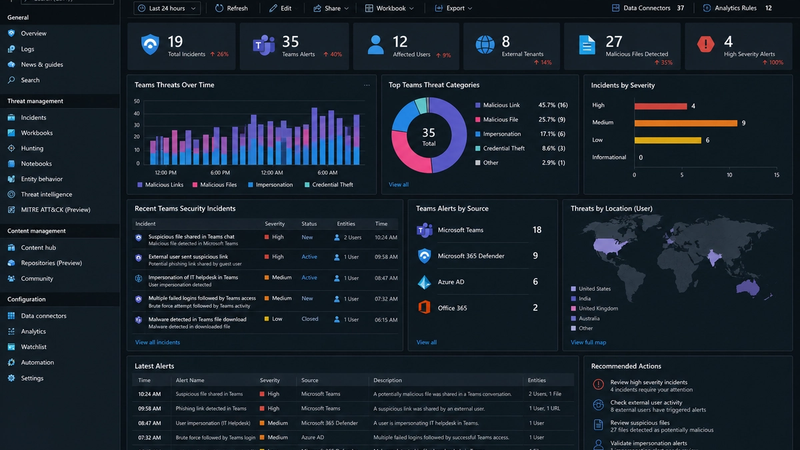Click the Data connectors grid icon in the sidebar

tap(11, 316)
